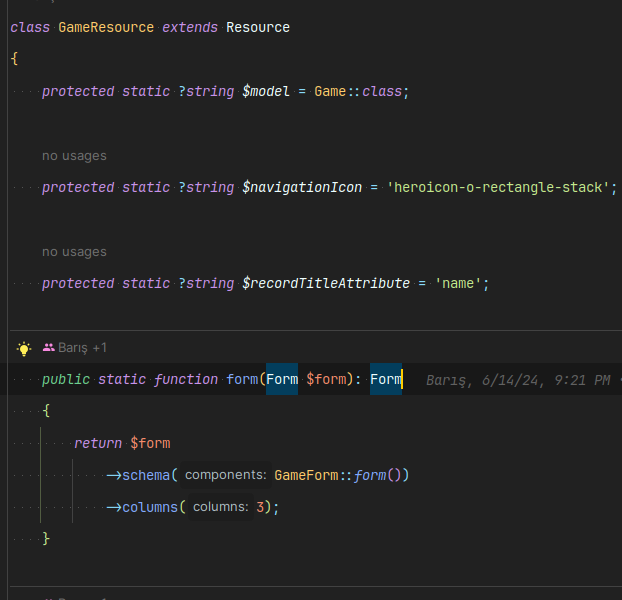Click the 'components:' parameter inlay hint
622x600 pixels.
click(x=225, y=475)
